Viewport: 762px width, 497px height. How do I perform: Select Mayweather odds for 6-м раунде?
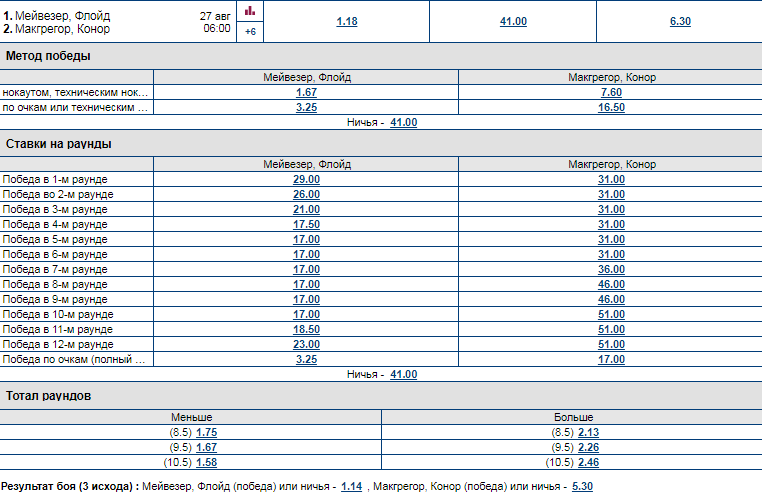(306, 255)
